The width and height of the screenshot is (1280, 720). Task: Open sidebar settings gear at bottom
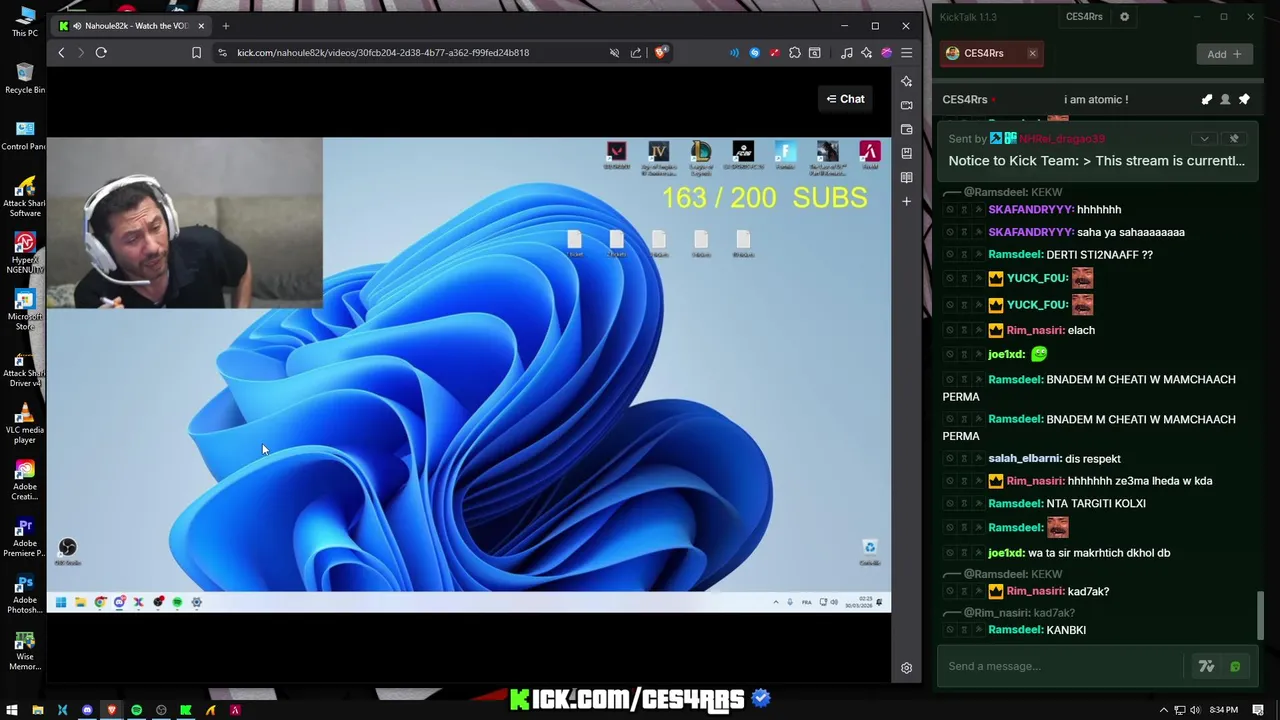tap(906, 668)
